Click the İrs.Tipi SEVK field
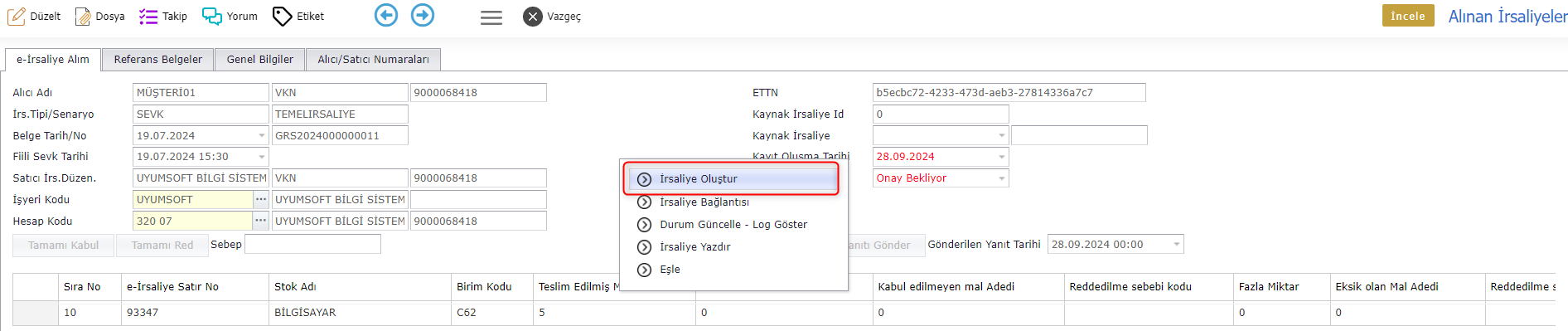1568x331 pixels. coord(201,114)
